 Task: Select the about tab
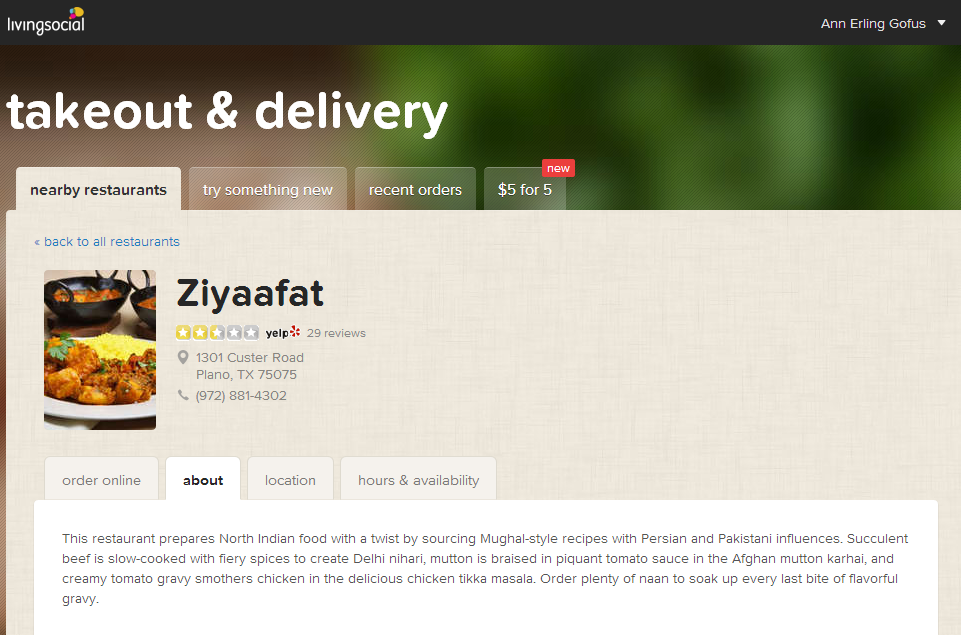(x=203, y=480)
